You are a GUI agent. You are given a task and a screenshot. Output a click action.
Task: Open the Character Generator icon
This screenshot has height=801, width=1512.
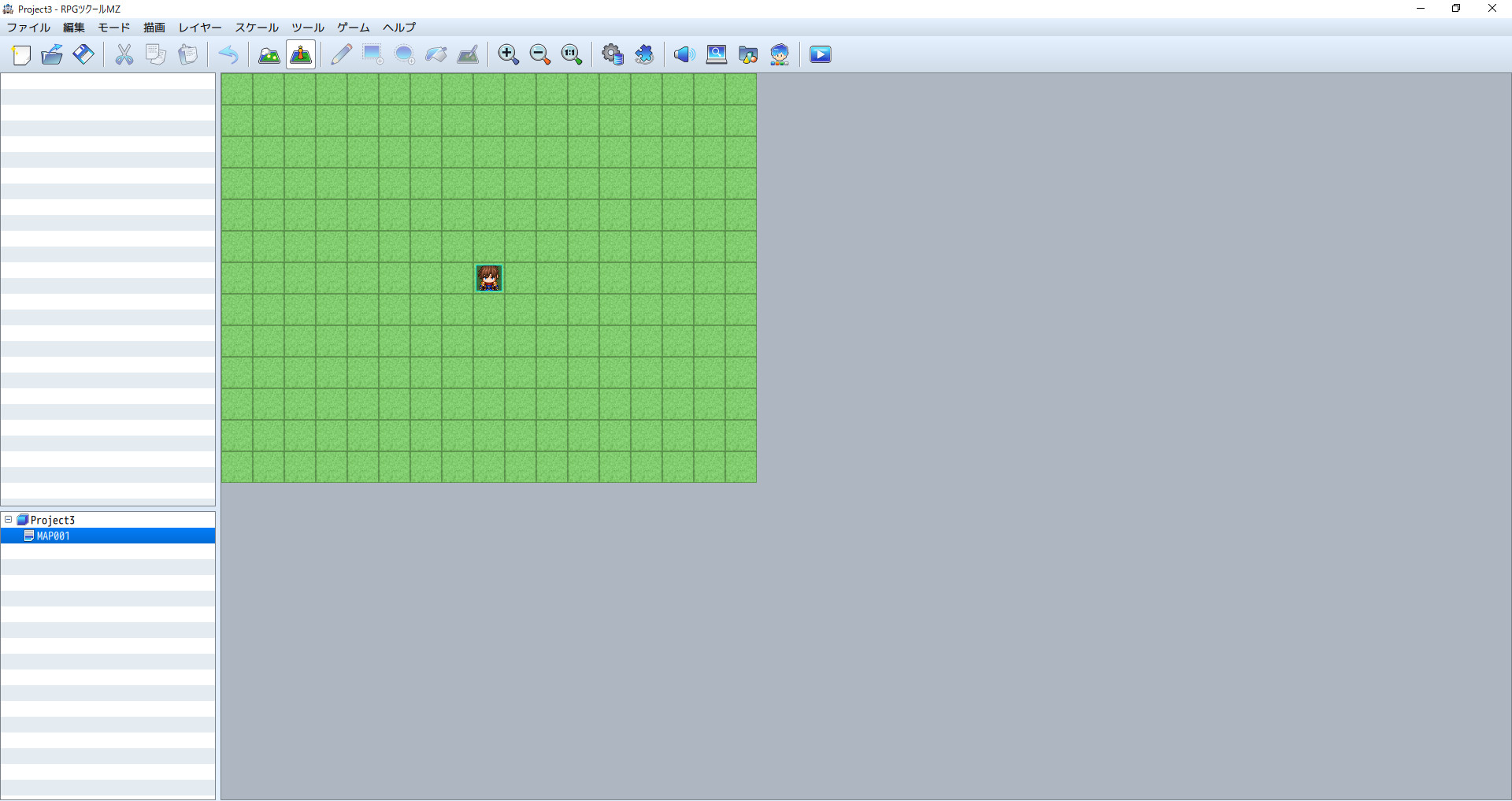tap(780, 54)
